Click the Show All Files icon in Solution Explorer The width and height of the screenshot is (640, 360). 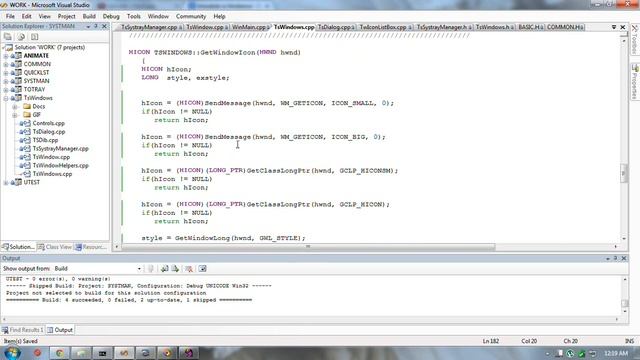[x=21, y=37]
